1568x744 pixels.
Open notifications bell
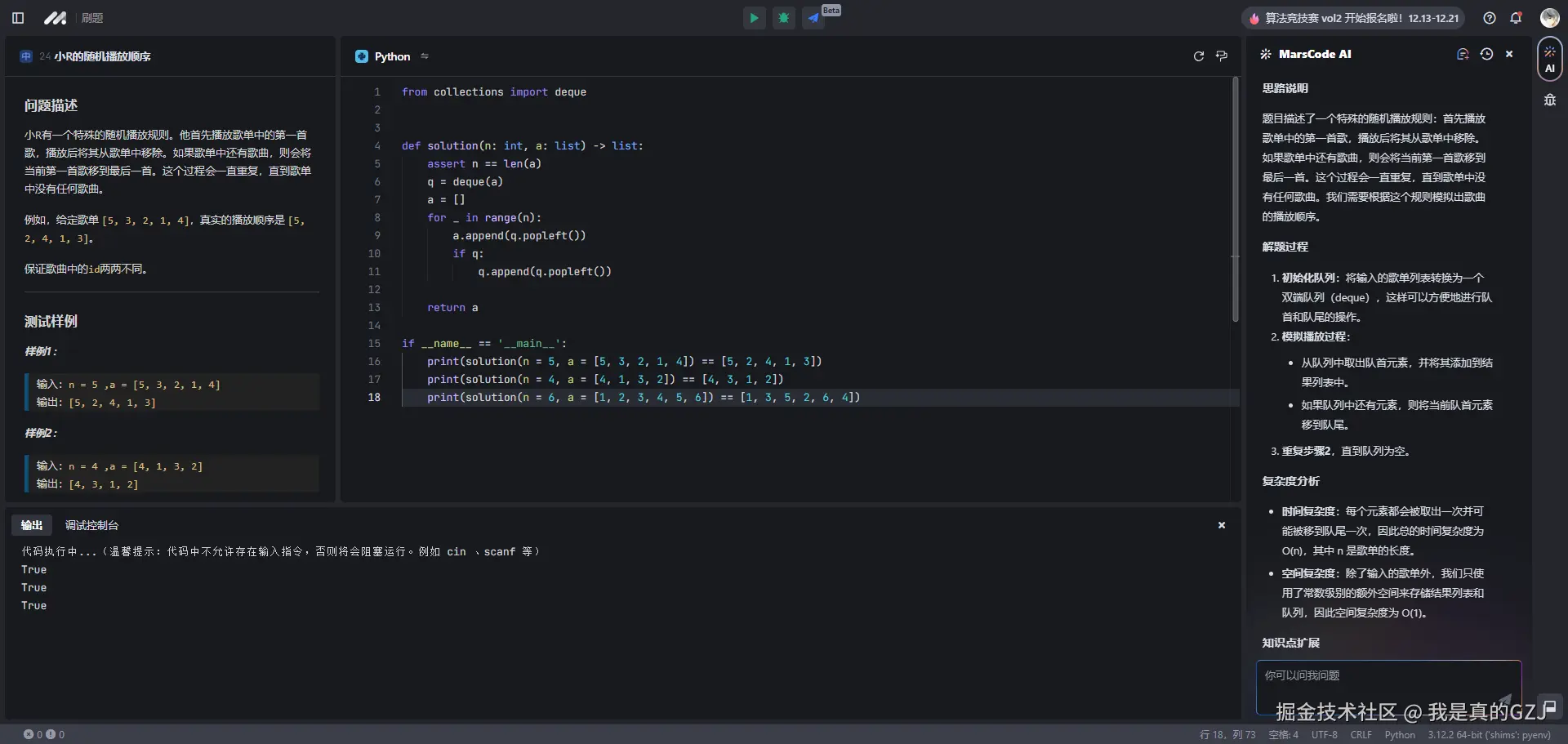[x=1516, y=18]
